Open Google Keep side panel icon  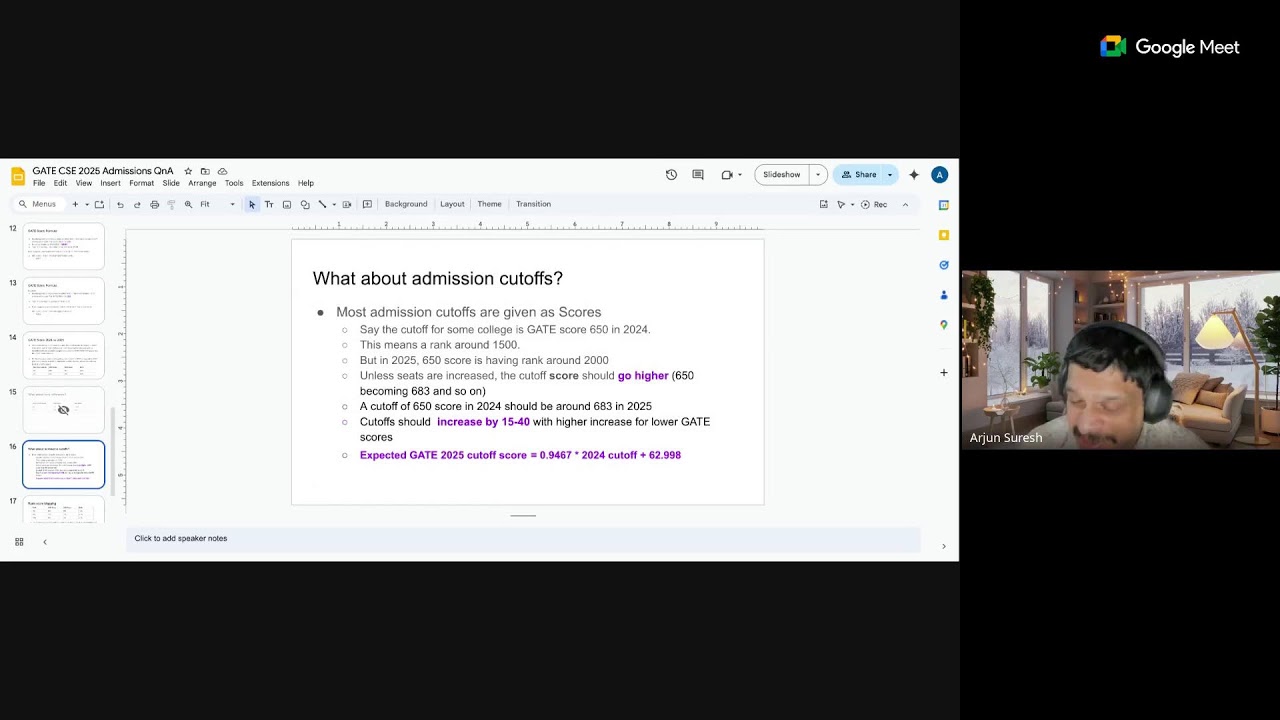(x=944, y=235)
